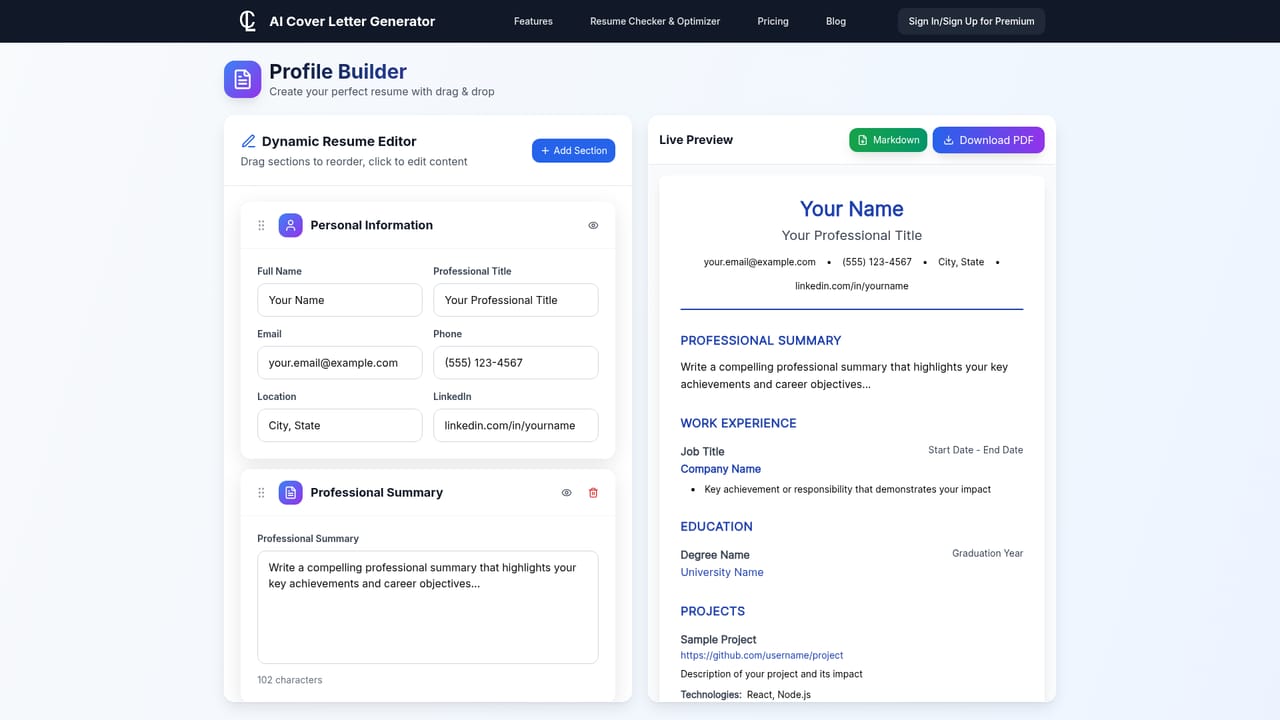The width and height of the screenshot is (1280, 720).
Task: Open Resume Checker & Optimizer page
Action: click(655, 21)
